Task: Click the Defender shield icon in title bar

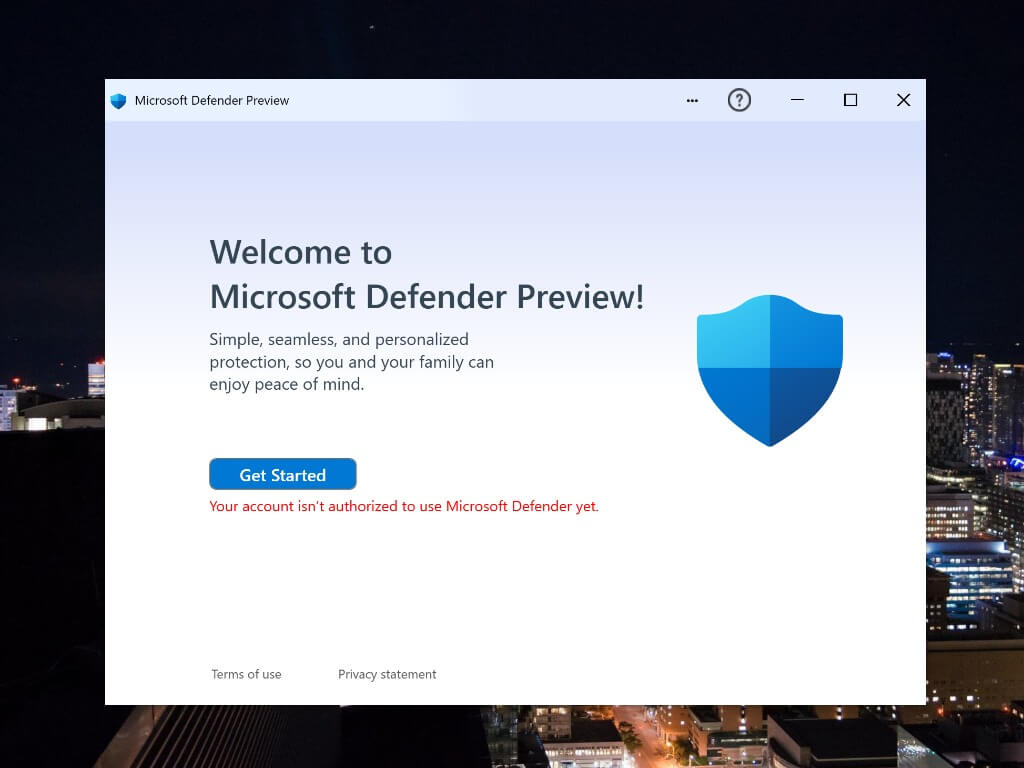Action: pos(118,101)
